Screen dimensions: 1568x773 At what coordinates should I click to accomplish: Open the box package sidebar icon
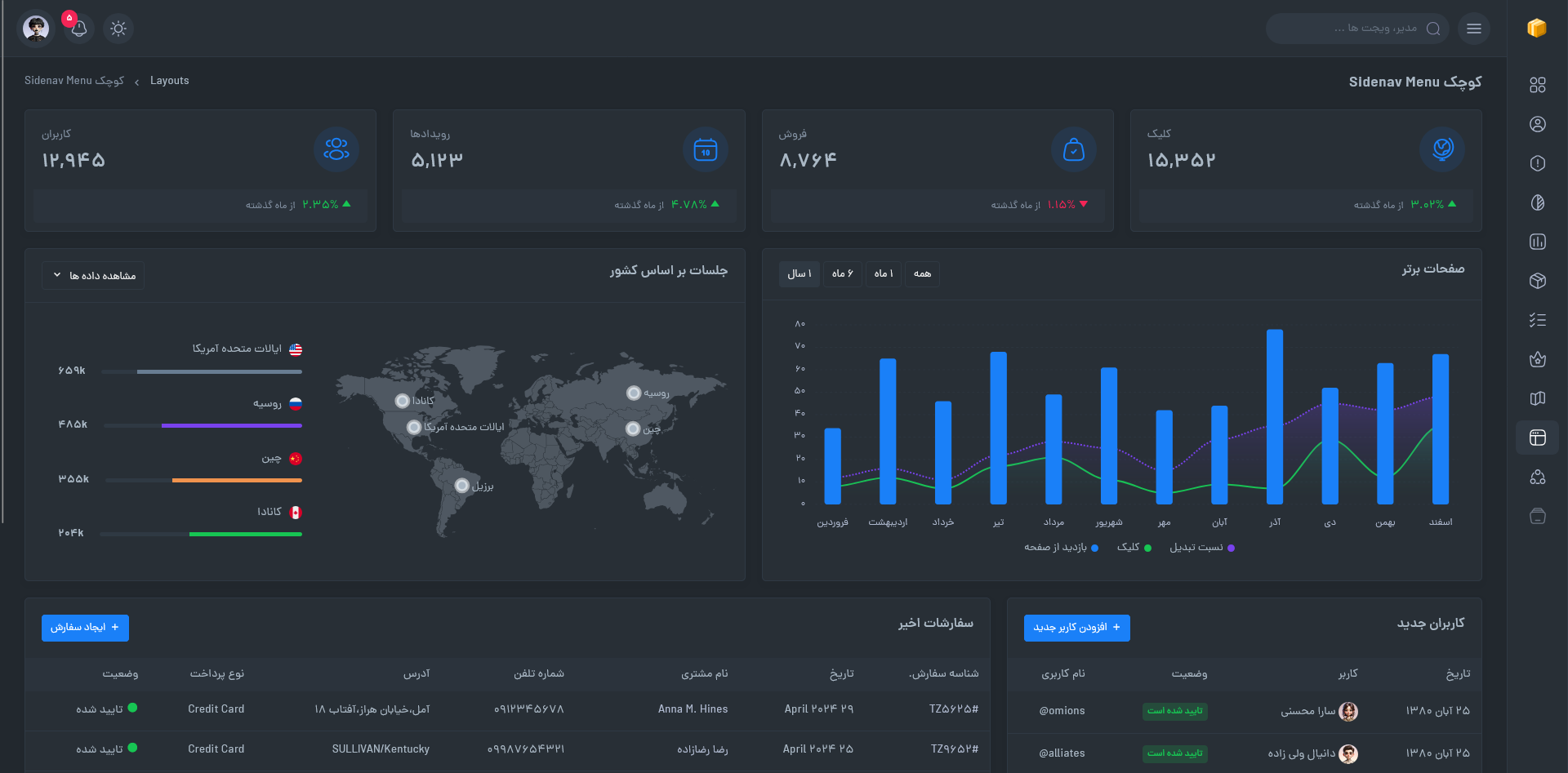coord(1538,281)
